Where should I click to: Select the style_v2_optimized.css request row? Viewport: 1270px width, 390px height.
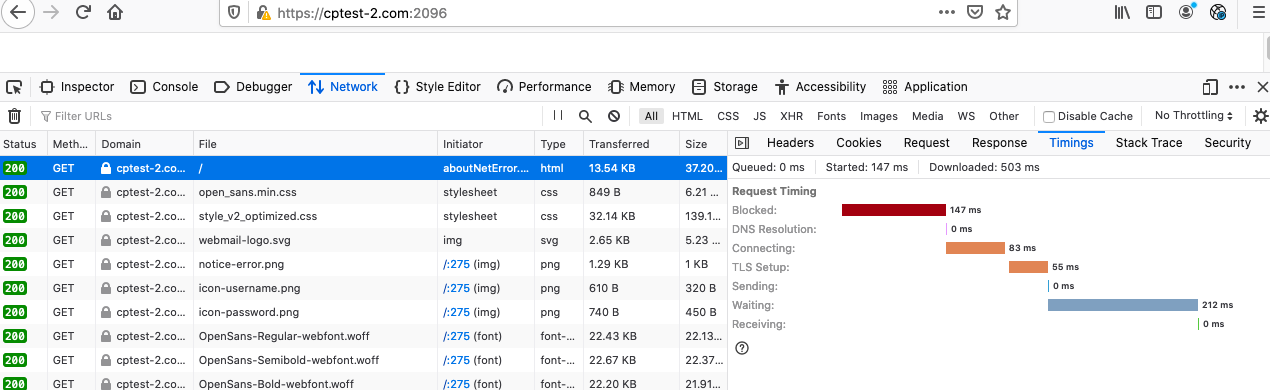(363, 216)
